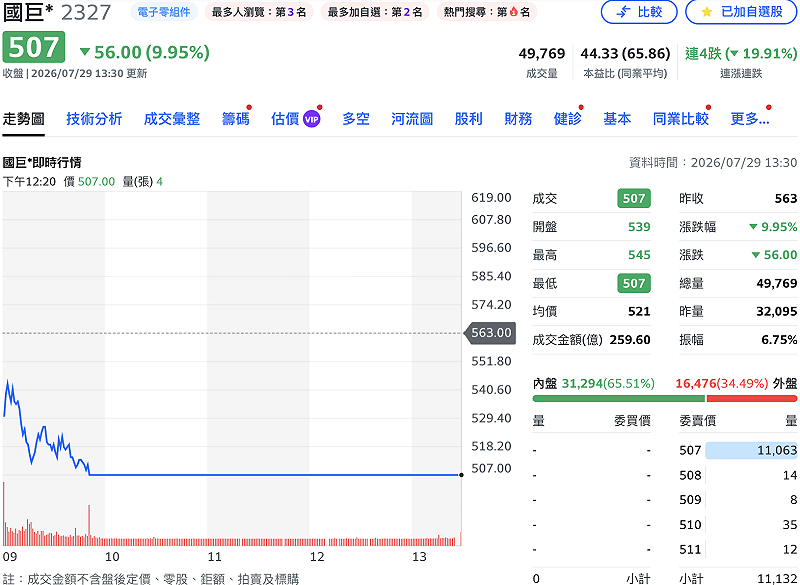Toggle 已加自選股 watchlist button
The height and width of the screenshot is (585, 800).
[x=741, y=12]
